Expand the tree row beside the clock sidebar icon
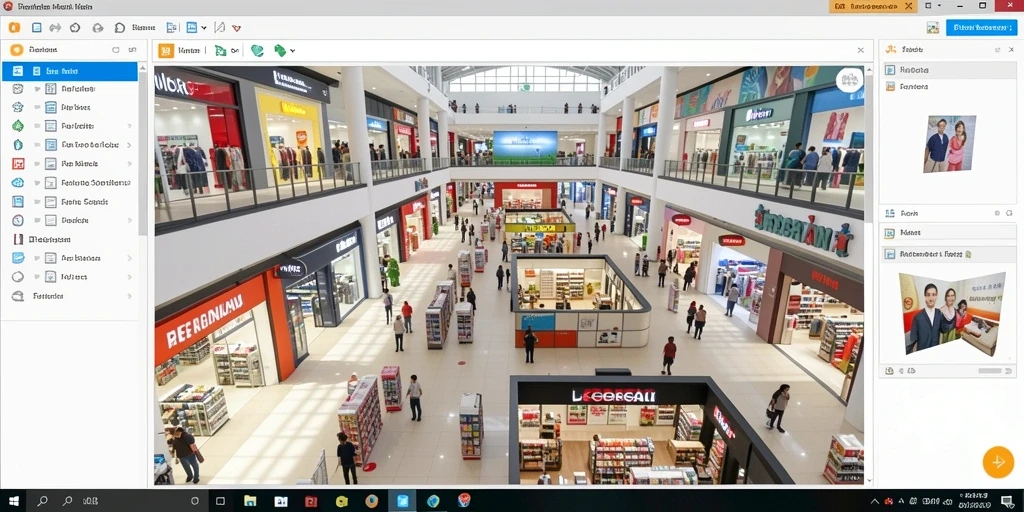Viewport: 1024px width, 512px height. [x=38, y=221]
